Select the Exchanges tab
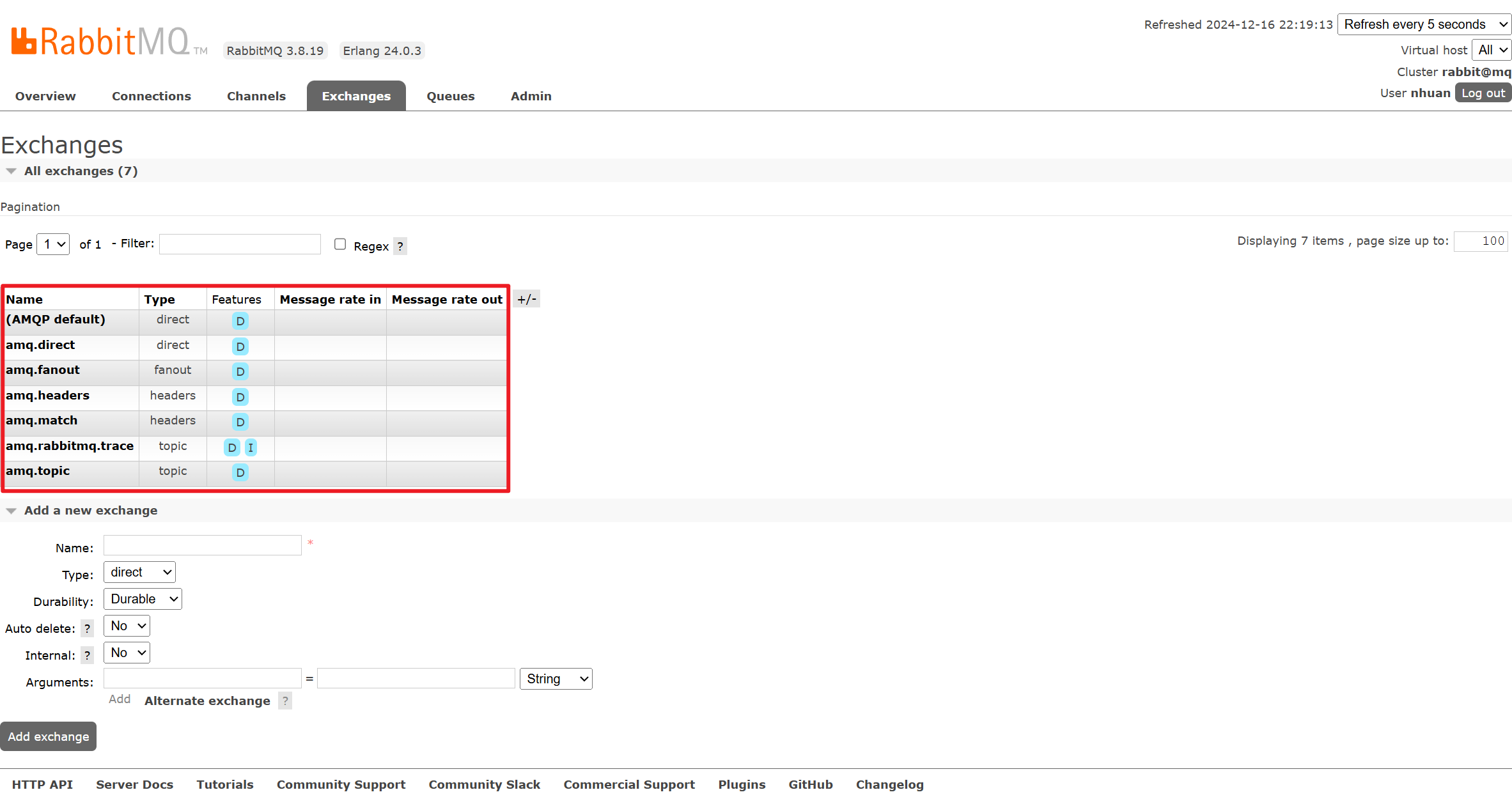 [356, 96]
